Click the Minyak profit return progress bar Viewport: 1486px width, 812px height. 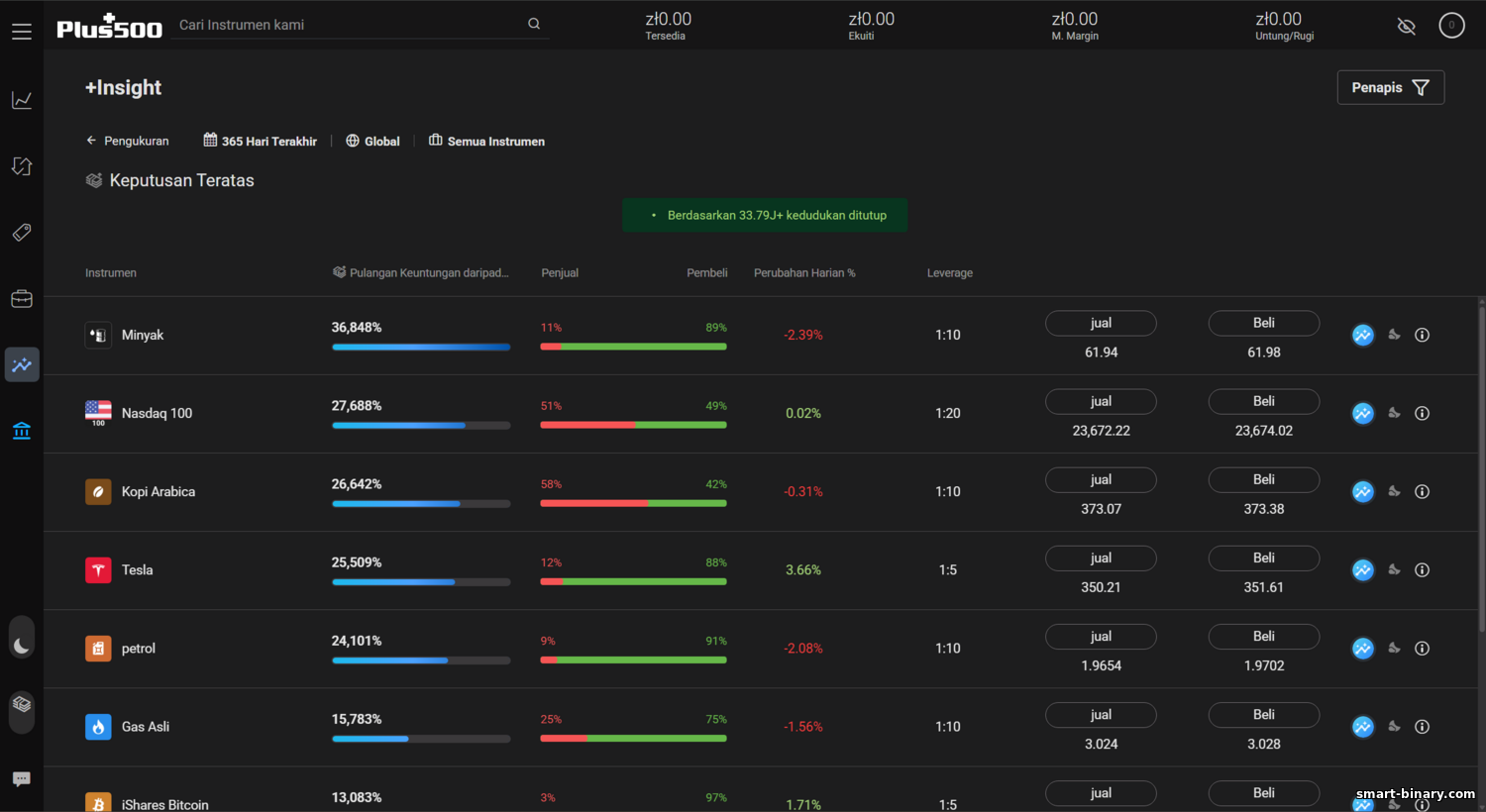[421, 347]
